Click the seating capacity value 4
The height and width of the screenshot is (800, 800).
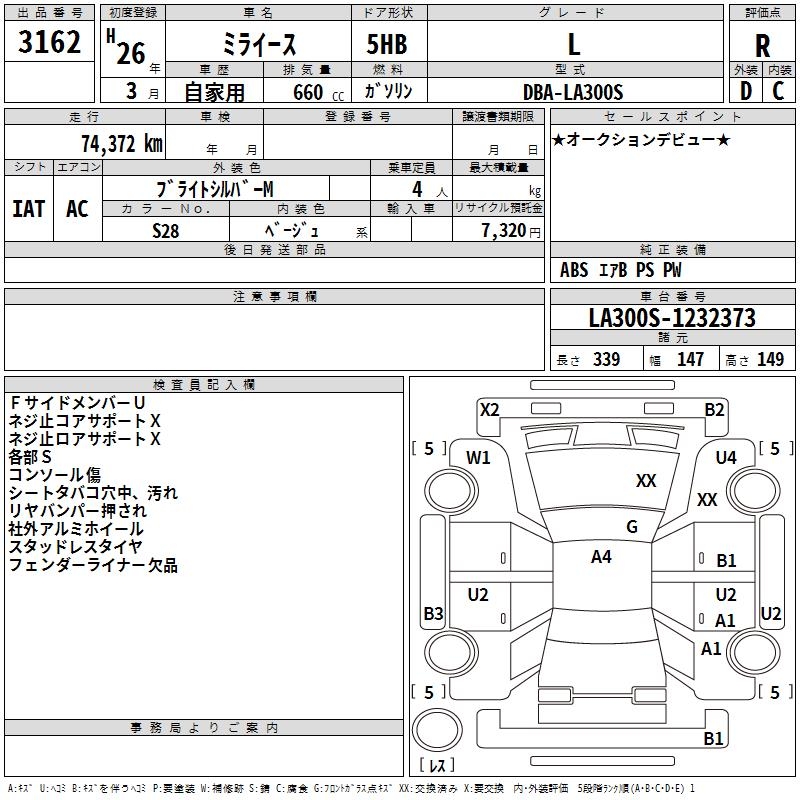[x=417, y=189]
